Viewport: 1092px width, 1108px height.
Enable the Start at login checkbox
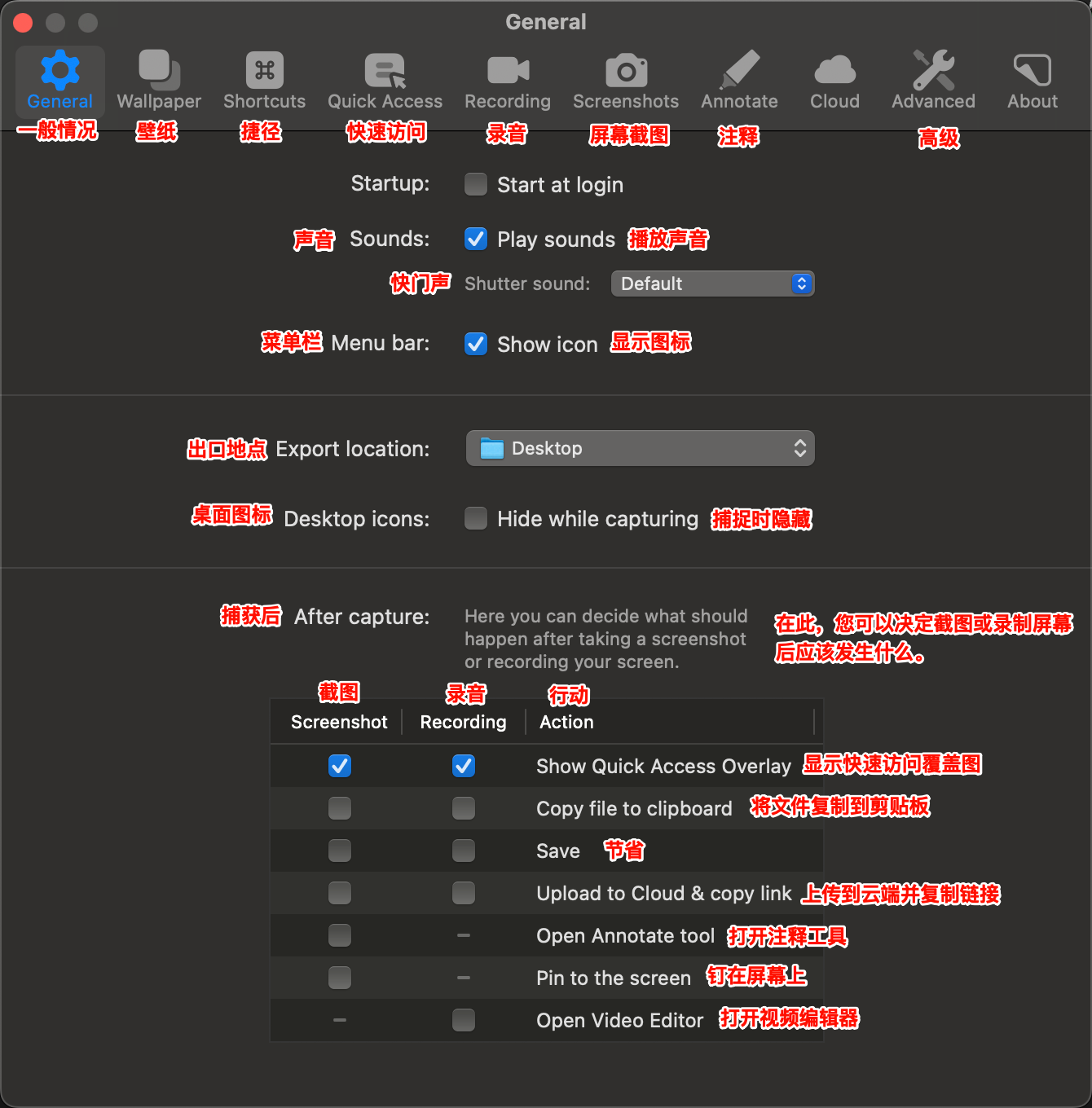click(x=476, y=184)
